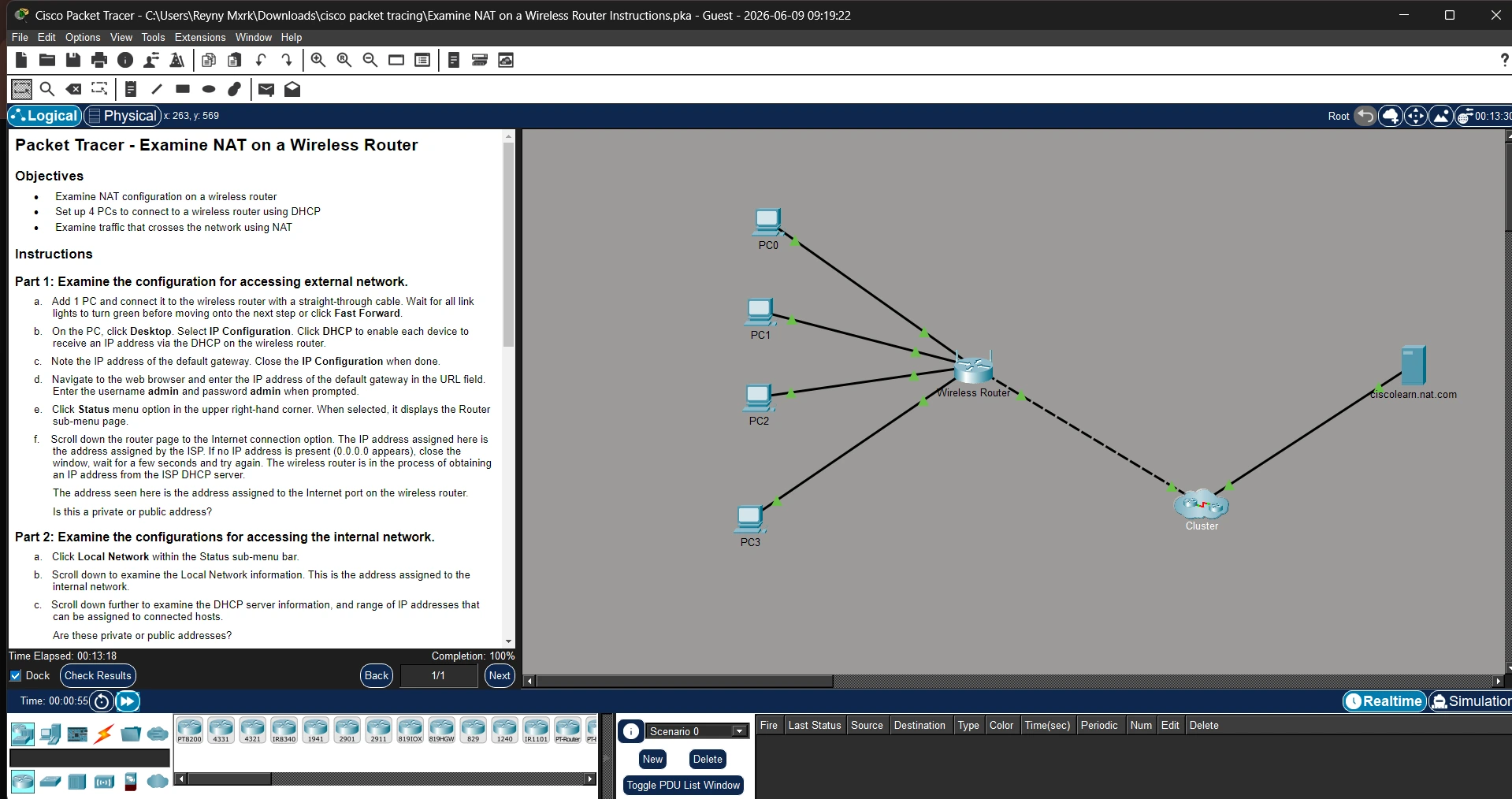Screen dimensions: 1512x799
Task: Select the Wireless Devices subcategory icon
Action: 104,782
